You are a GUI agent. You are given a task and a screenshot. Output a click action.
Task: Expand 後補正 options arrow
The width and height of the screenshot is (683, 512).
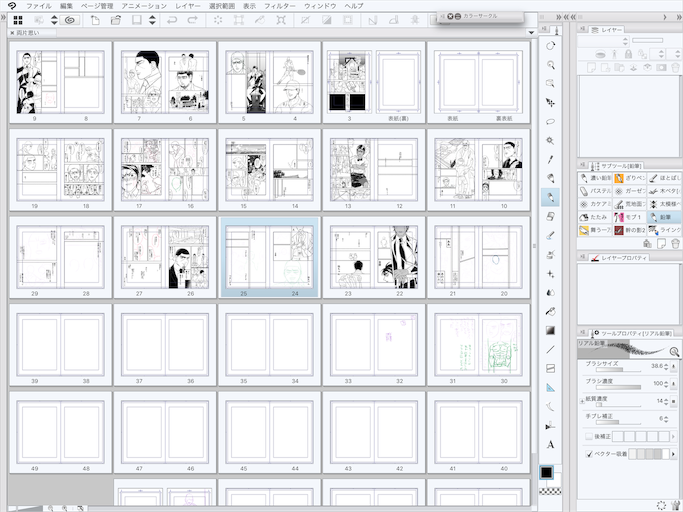click(673, 436)
